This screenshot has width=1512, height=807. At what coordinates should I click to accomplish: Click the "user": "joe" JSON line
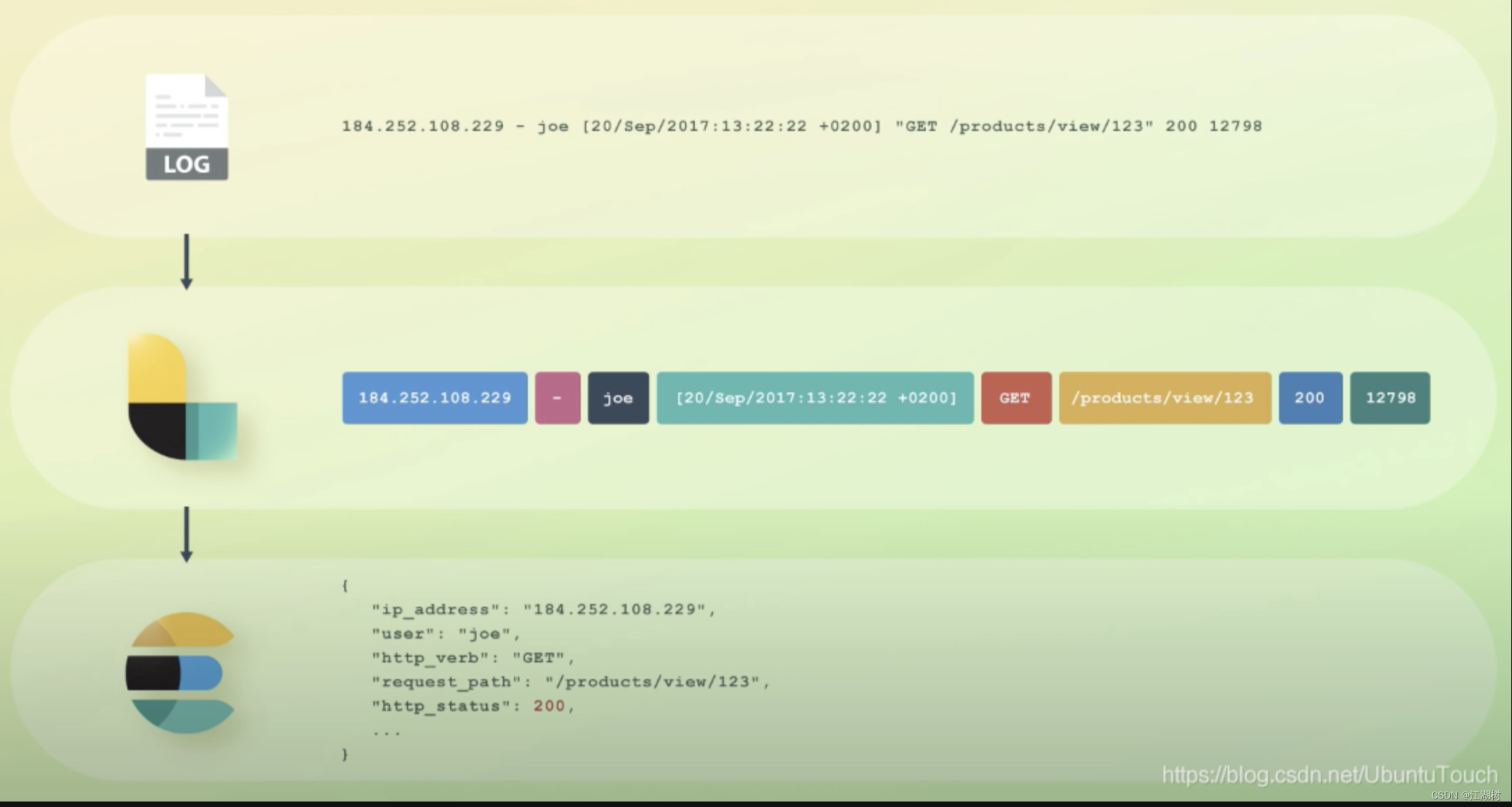tap(446, 634)
